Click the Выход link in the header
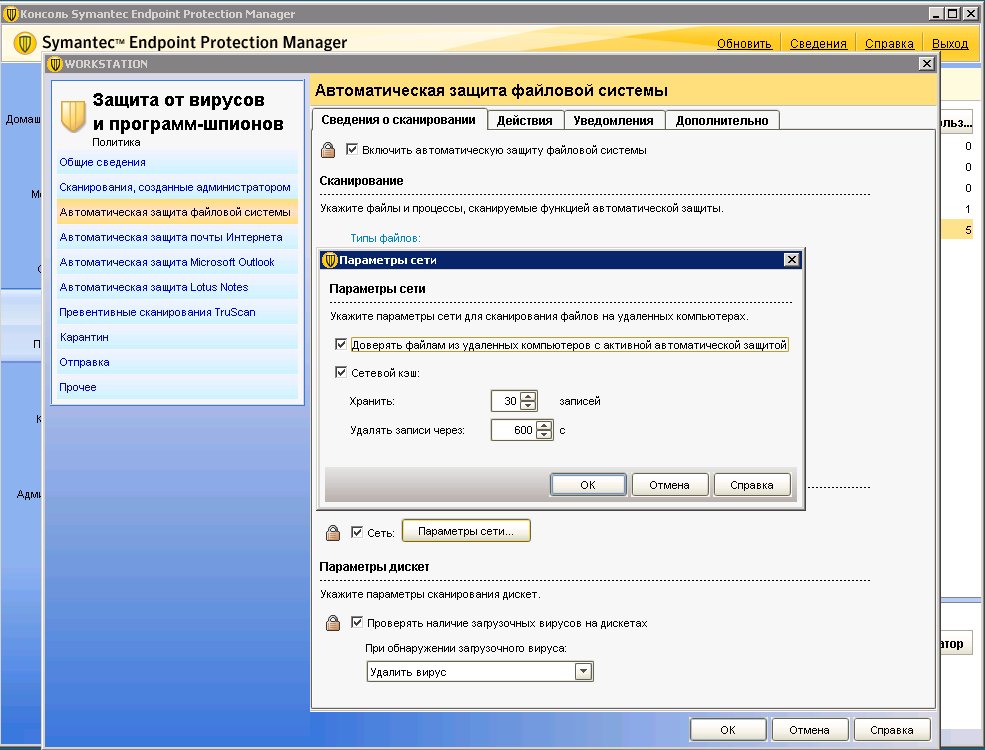The width and height of the screenshot is (985, 750). click(950, 43)
